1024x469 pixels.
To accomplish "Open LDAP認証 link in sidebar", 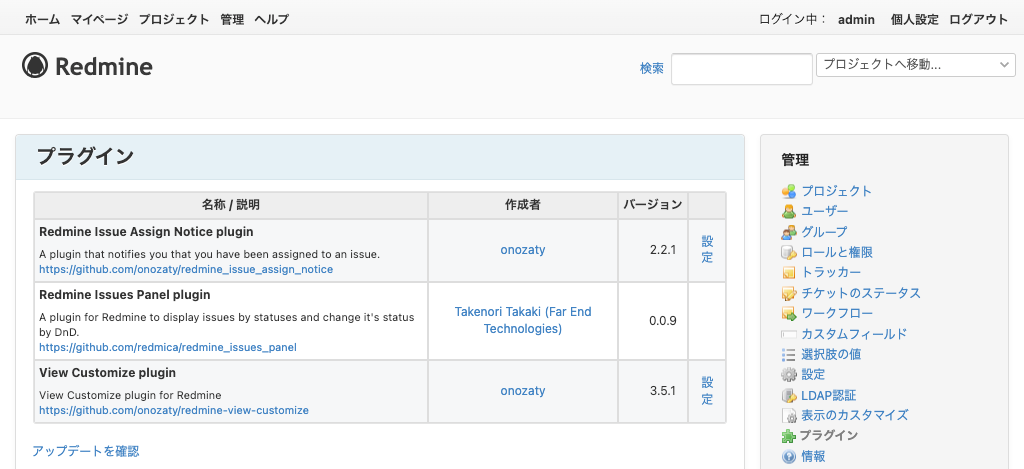I will (829, 395).
